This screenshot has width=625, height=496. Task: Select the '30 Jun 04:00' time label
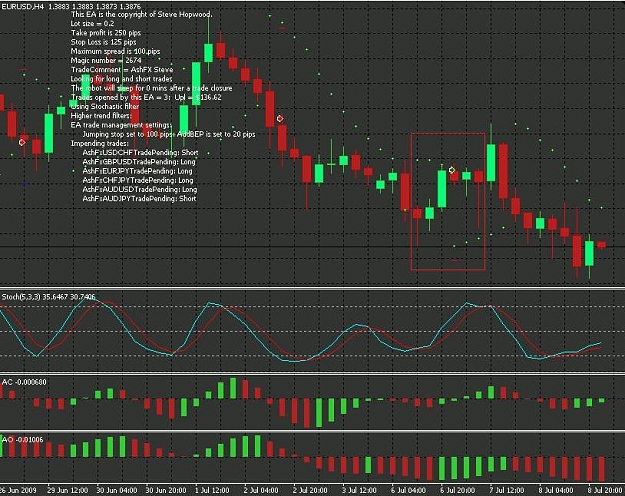116,490
